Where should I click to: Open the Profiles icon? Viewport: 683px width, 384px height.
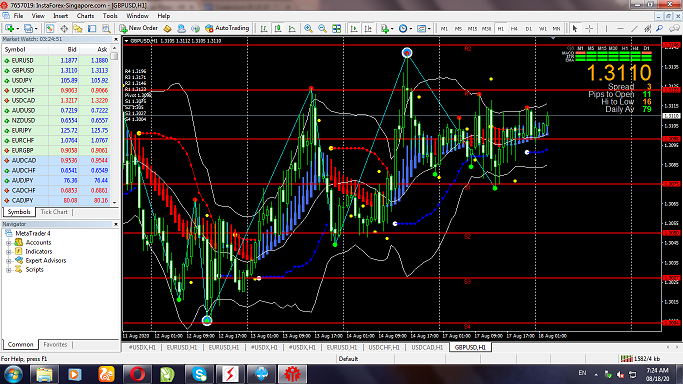coord(28,28)
